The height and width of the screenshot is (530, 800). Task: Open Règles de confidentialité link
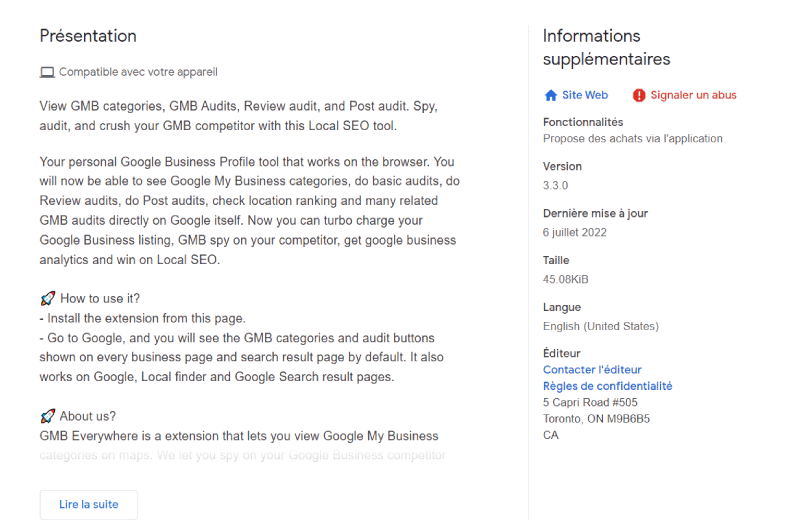click(607, 386)
